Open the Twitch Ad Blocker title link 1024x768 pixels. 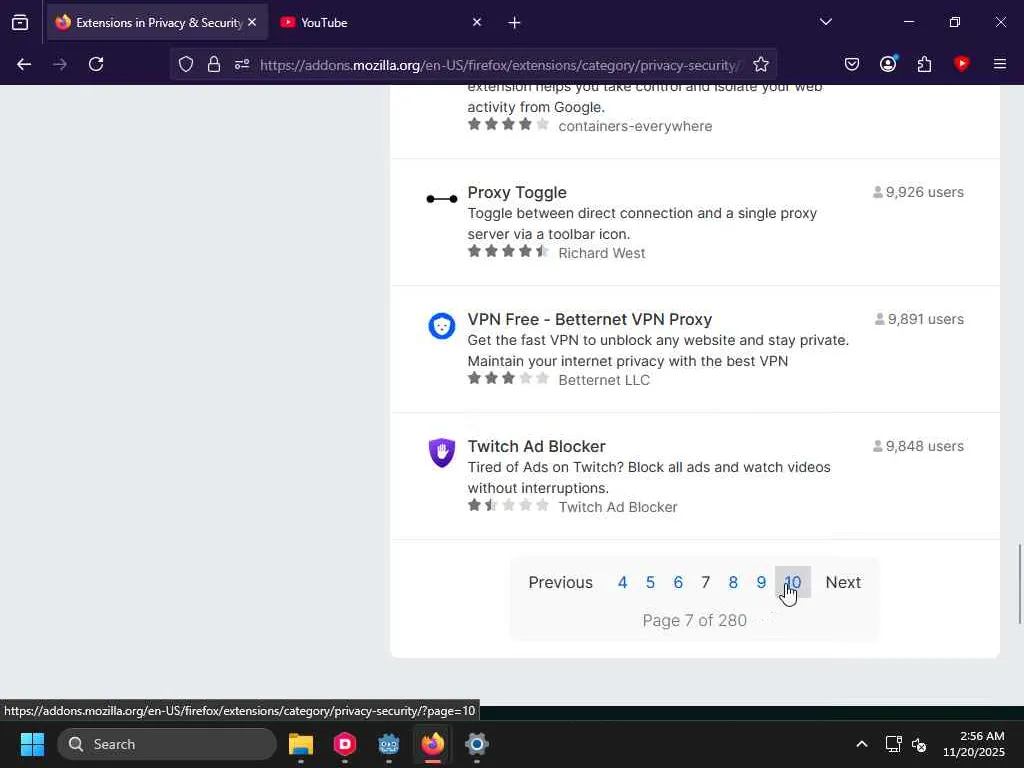[x=537, y=447]
